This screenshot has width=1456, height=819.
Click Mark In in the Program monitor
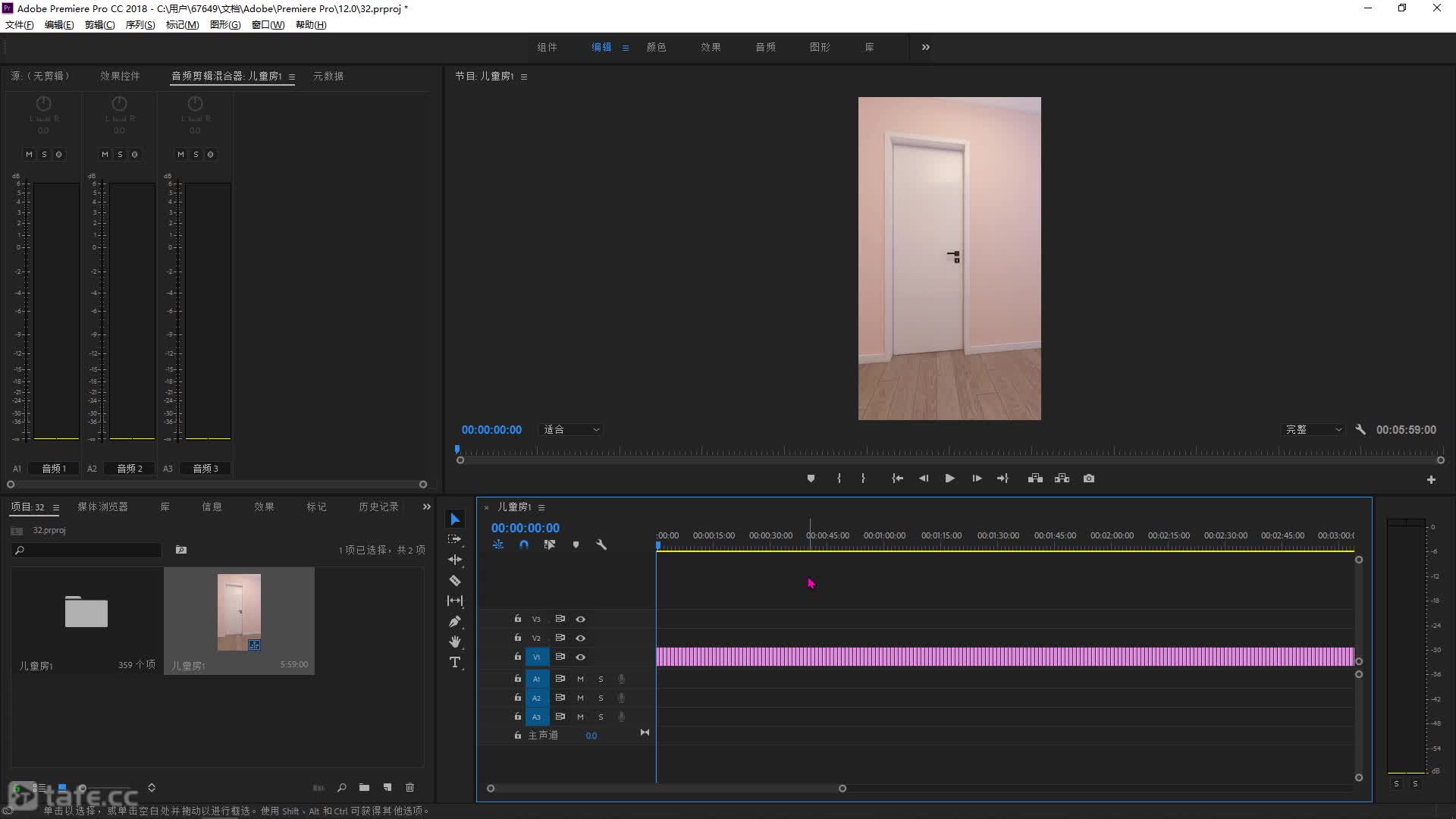point(839,479)
